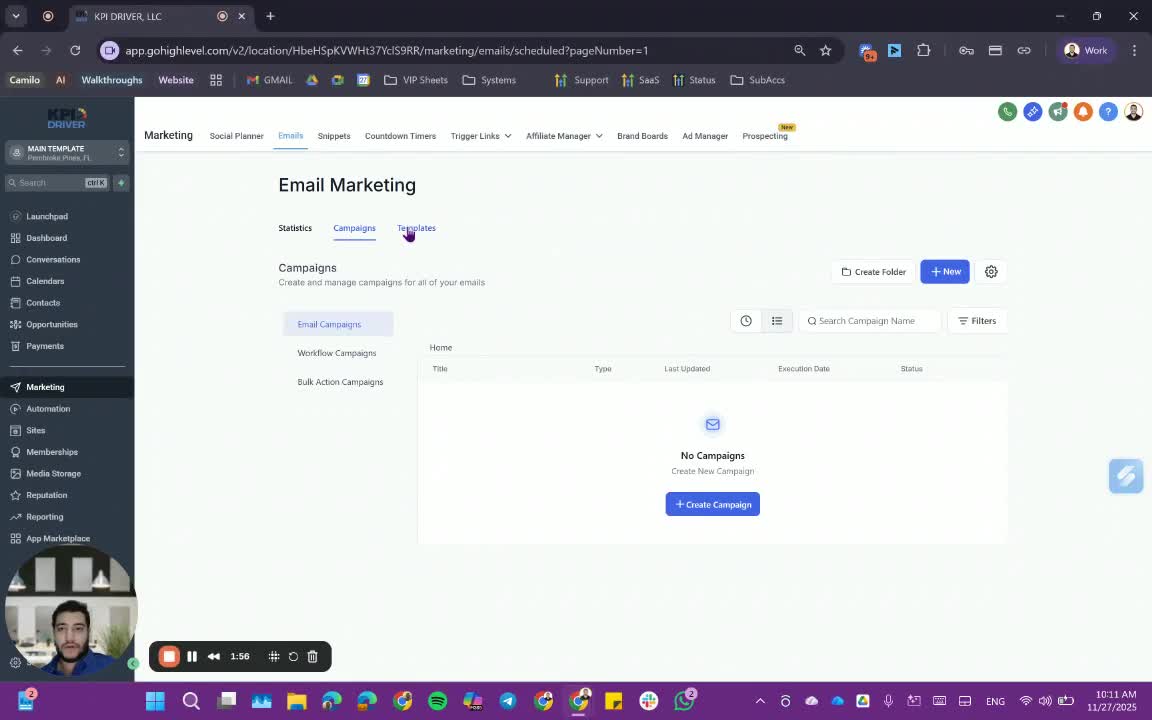Open the Snippets tab
This screenshot has width=1152, height=720.
(x=334, y=136)
